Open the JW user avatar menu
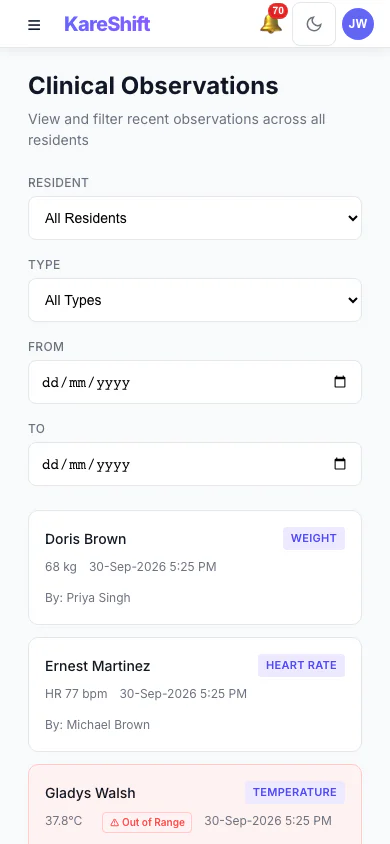The height and width of the screenshot is (844, 390). [x=358, y=24]
